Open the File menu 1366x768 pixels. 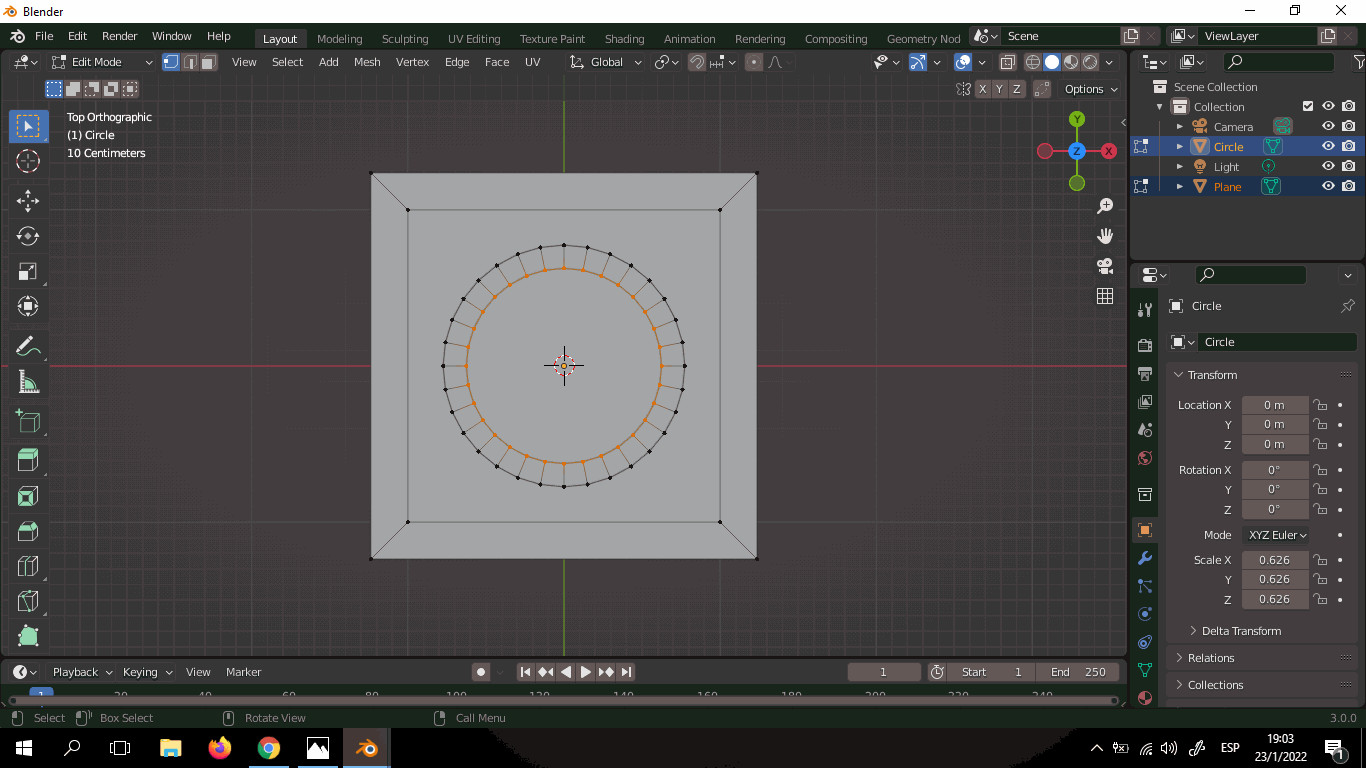point(44,36)
